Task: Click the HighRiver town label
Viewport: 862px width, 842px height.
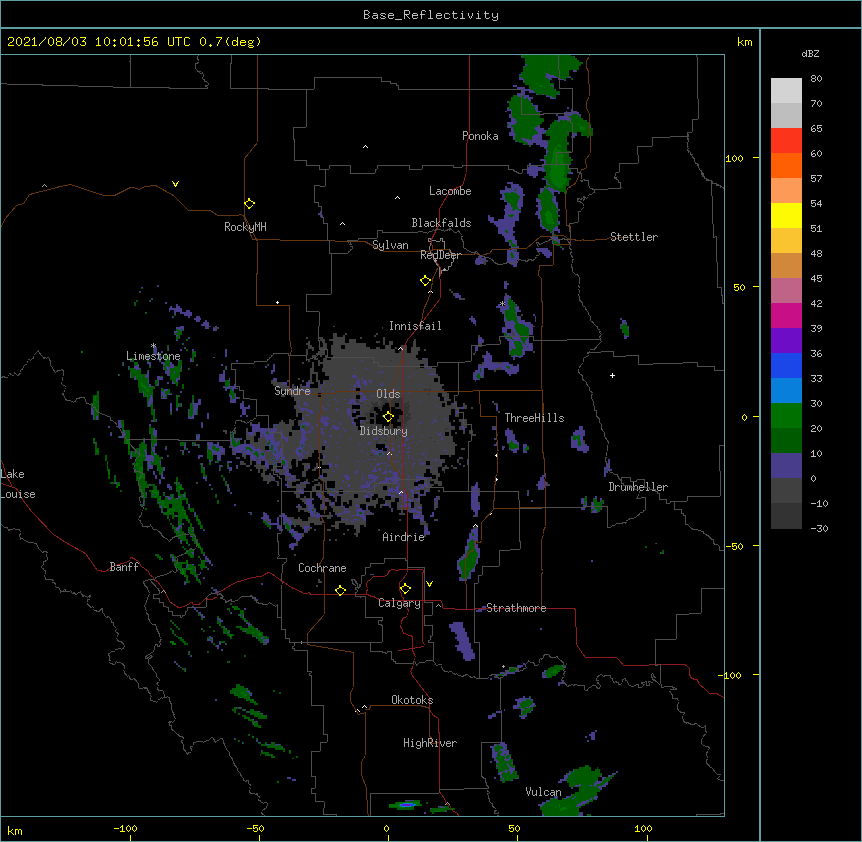Action: point(430,743)
